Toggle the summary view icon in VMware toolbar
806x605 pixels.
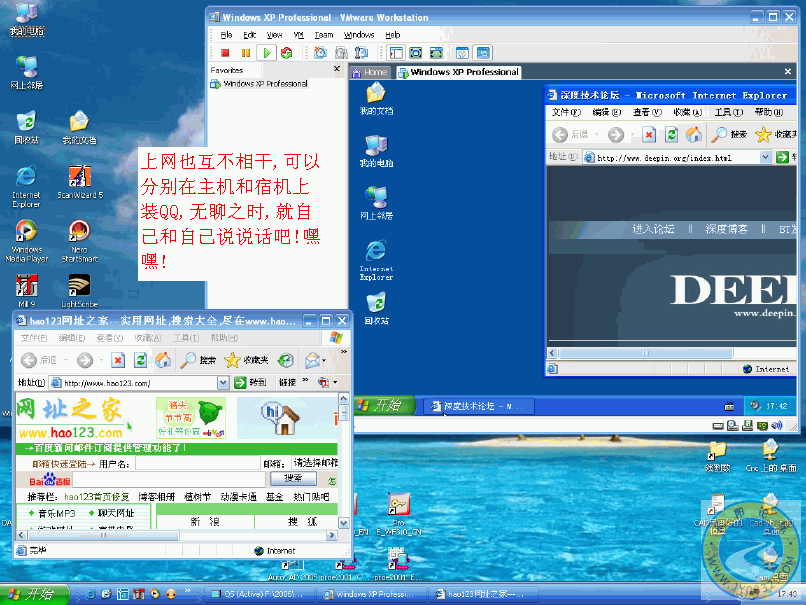coord(463,53)
